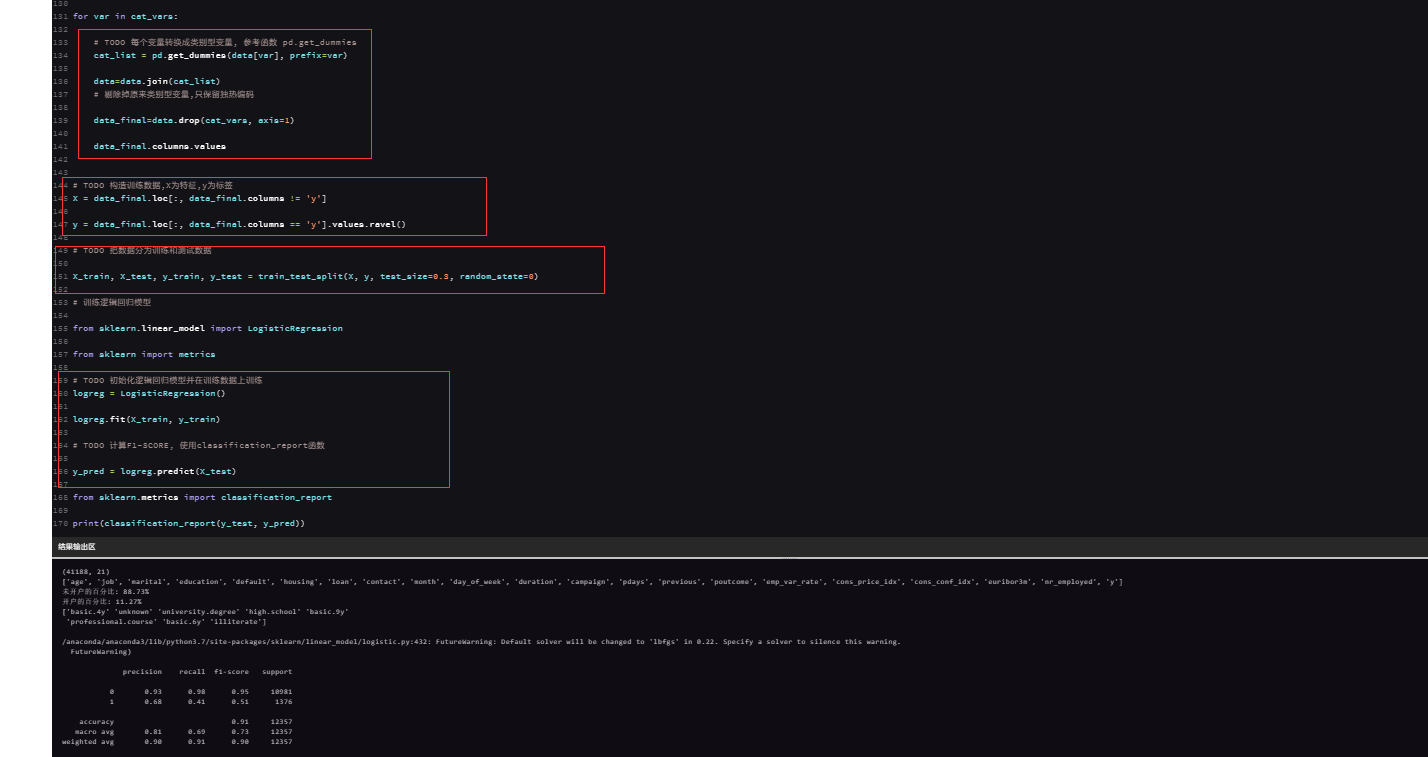Viewport: 1428px width, 757px height.
Task: Click the output list of column names
Action: tap(592, 582)
